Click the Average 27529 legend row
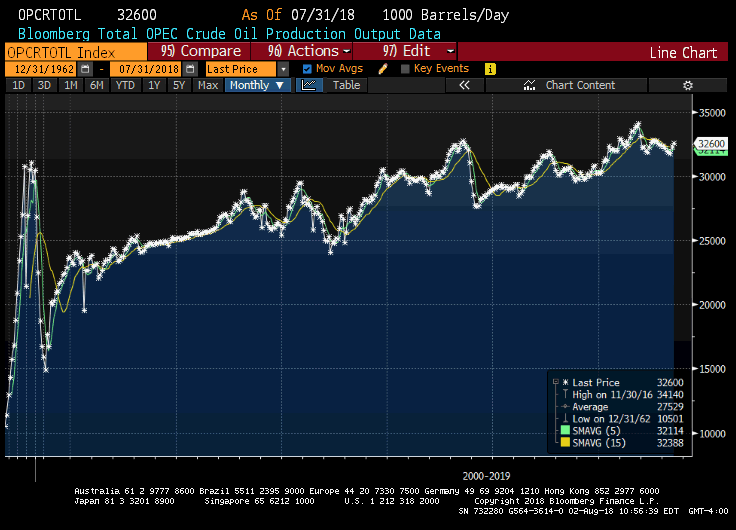The height and width of the screenshot is (530, 736). pos(621,407)
